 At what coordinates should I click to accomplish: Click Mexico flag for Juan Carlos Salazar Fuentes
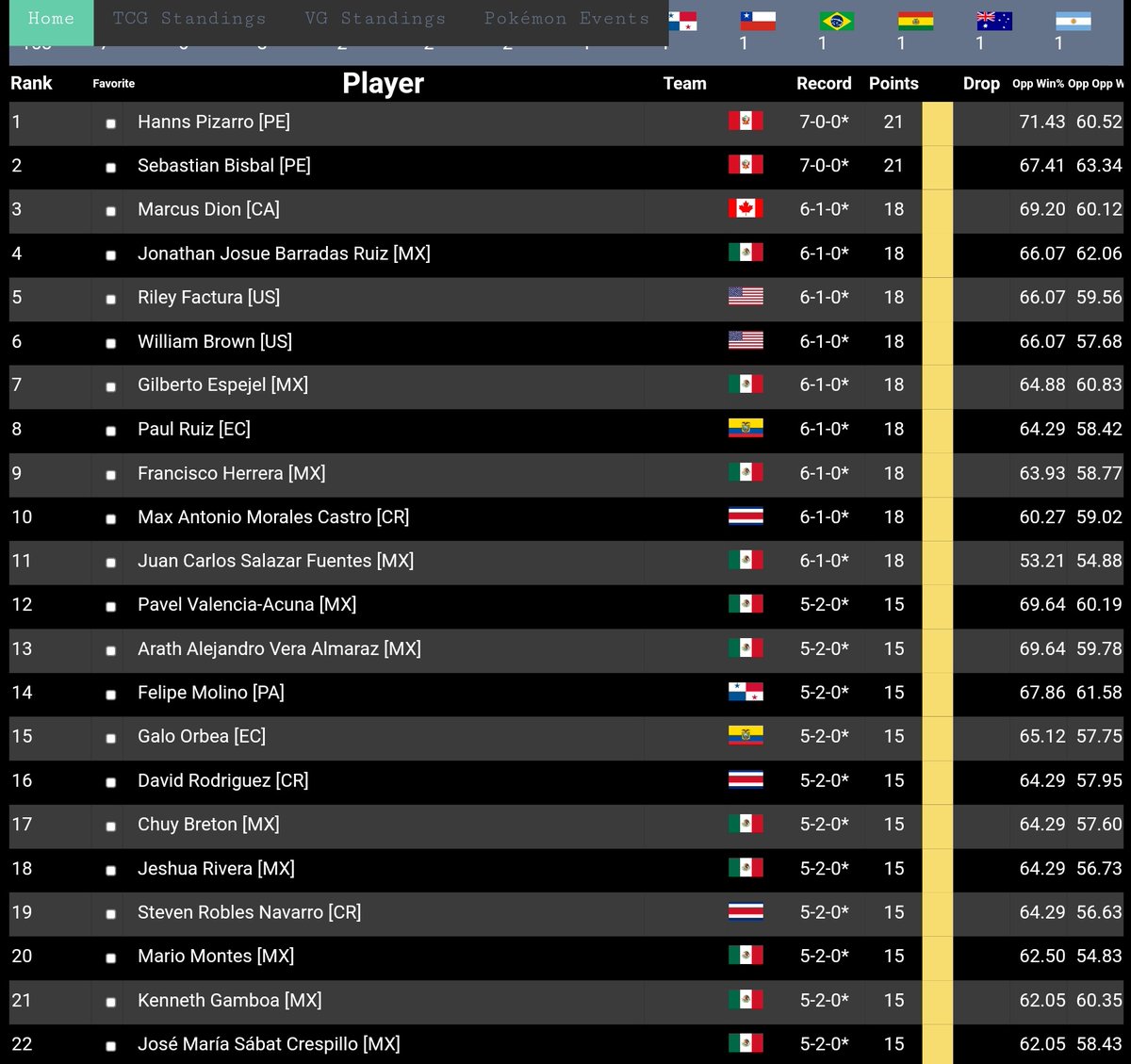coord(746,560)
